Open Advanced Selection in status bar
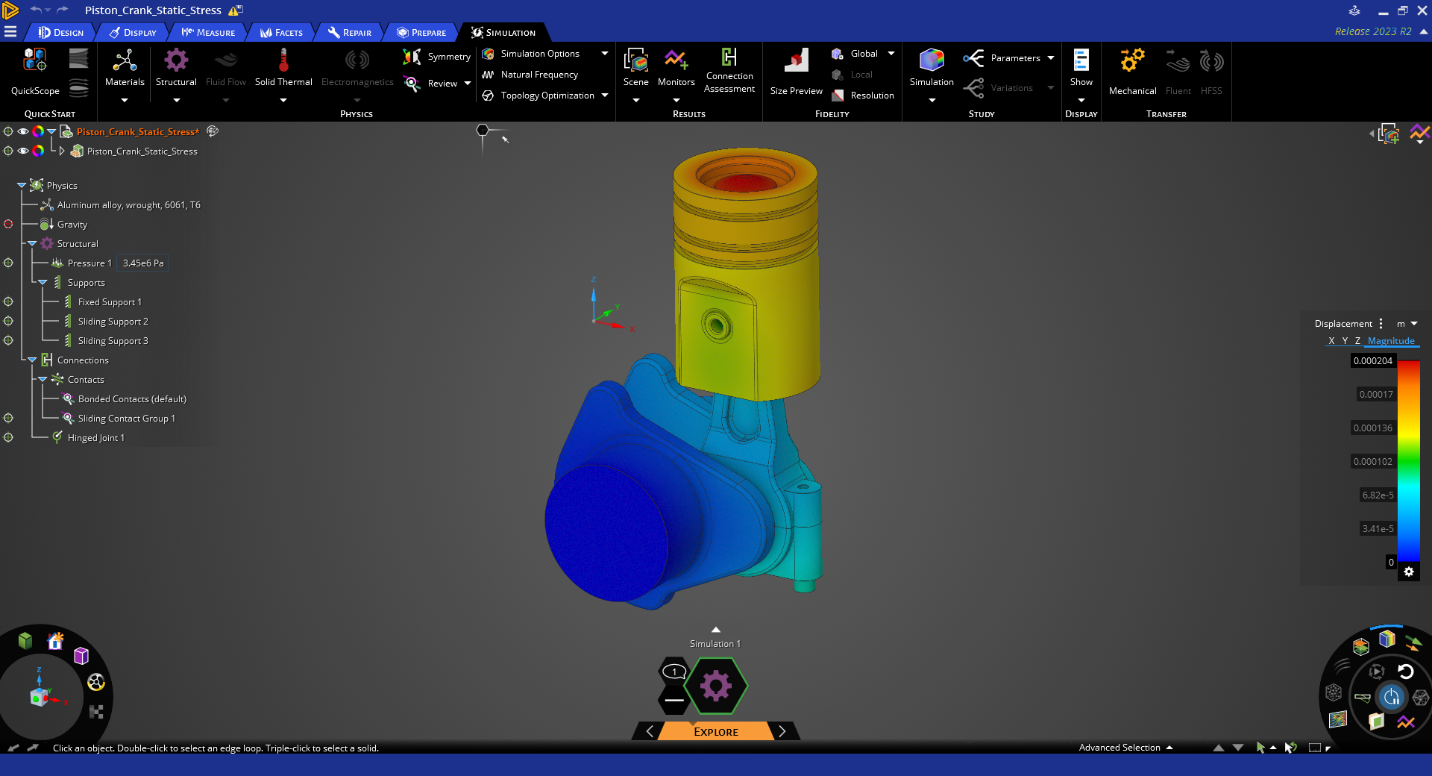The height and width of the screenshot is (776, 1432). (x=1126, y=747)
